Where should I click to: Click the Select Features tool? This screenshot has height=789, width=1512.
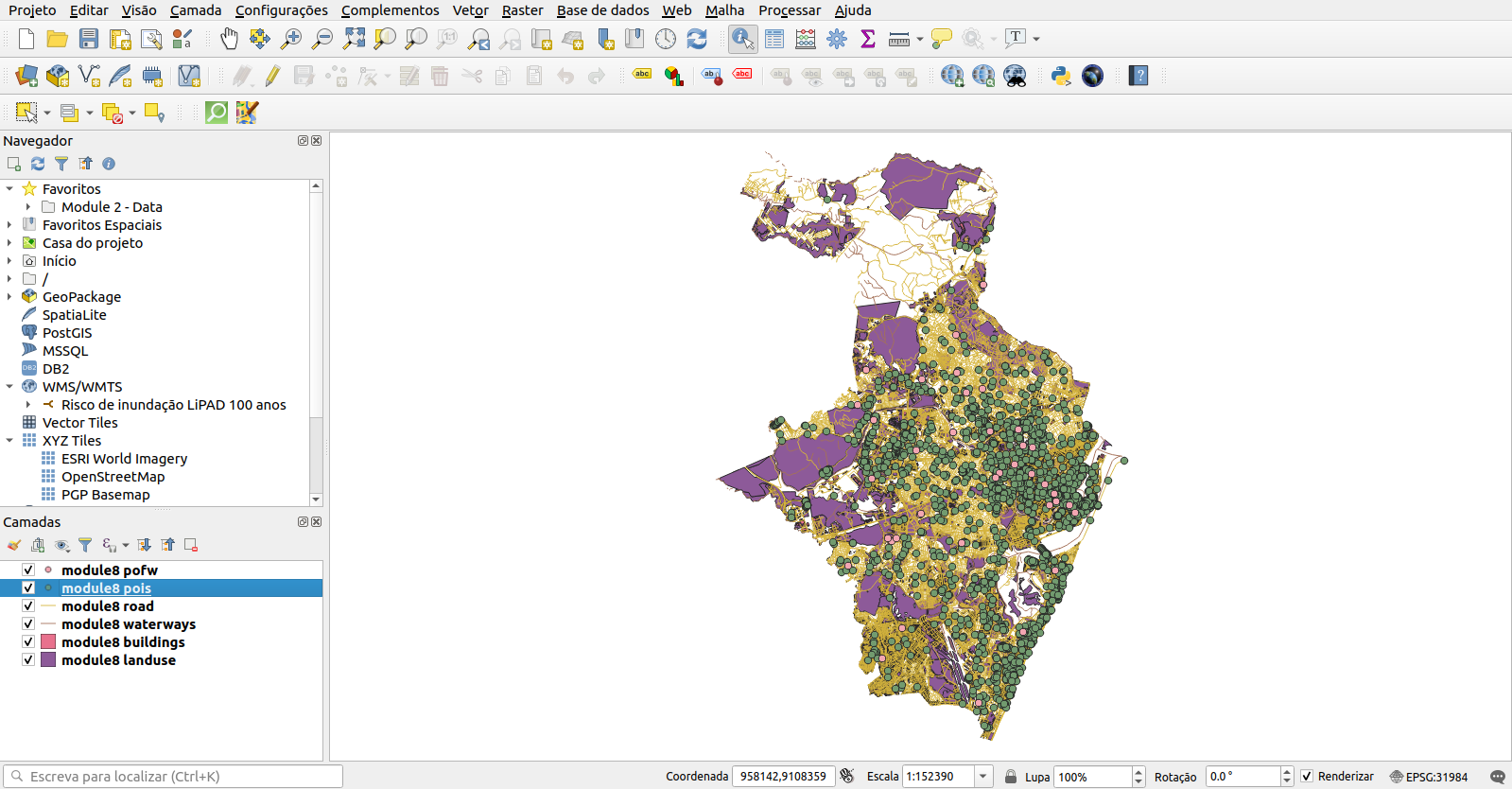click(x=26, y=113)
